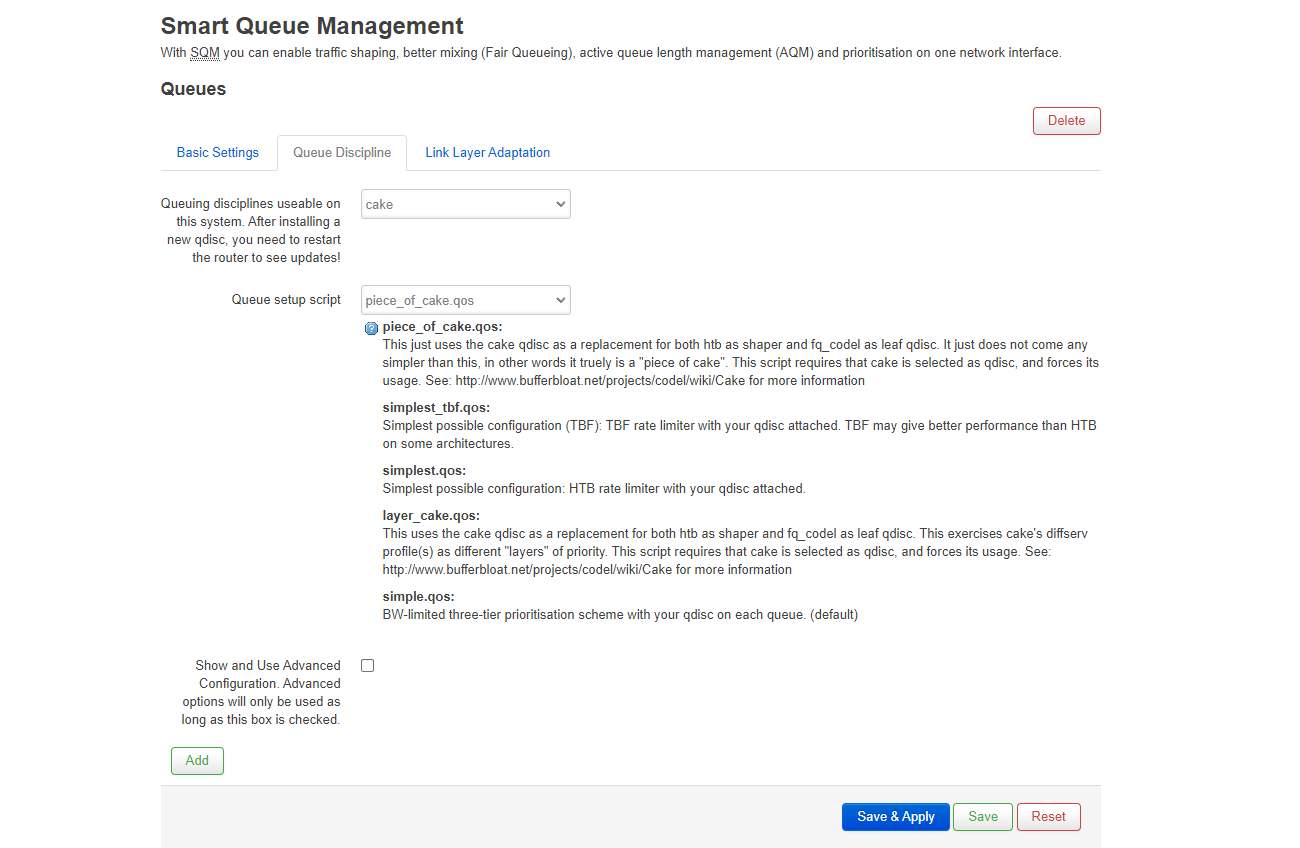
Task: Click the bold simplest_tbf.qos description title
Action: tap(436, 408)
